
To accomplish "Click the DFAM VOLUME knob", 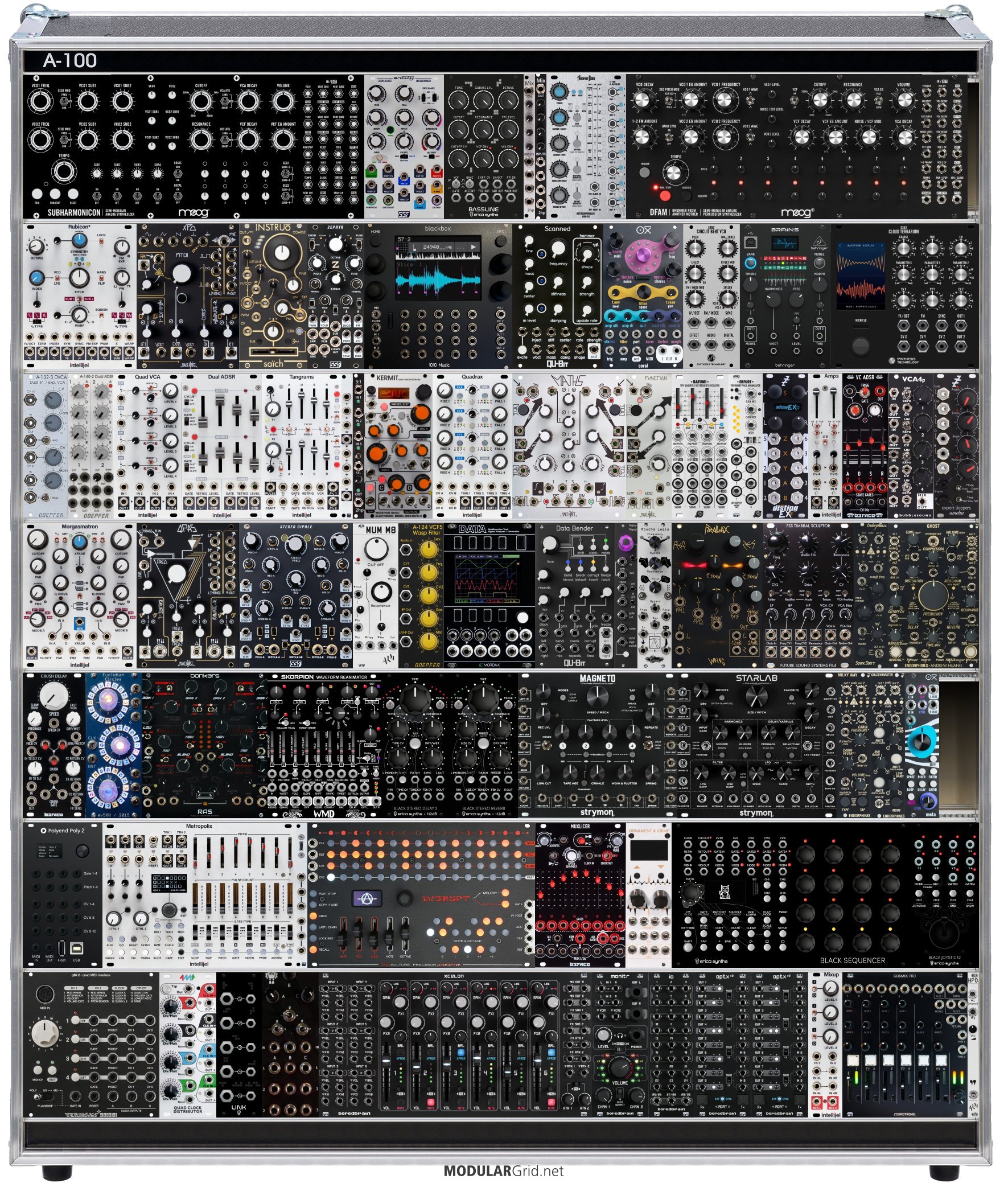I will click(x=904, y=100).
